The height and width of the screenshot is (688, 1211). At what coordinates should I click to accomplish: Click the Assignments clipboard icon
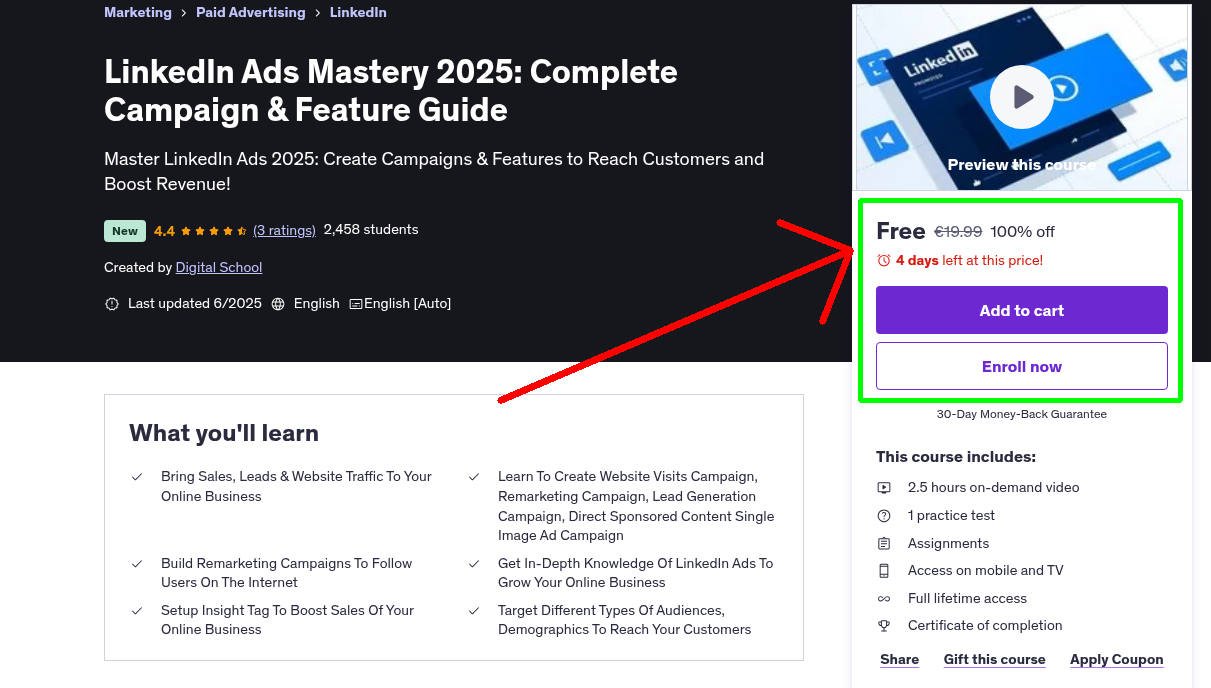884,544
